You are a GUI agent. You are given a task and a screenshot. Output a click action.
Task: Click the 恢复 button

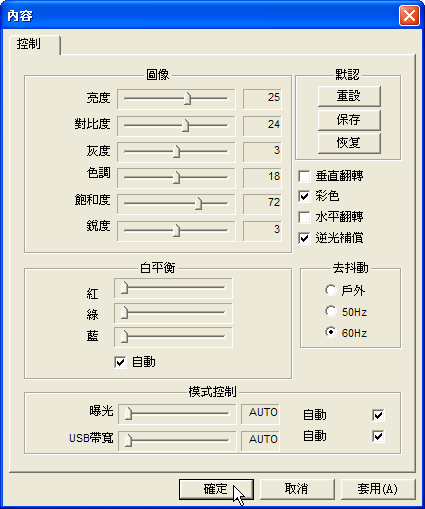pos(349,143)
